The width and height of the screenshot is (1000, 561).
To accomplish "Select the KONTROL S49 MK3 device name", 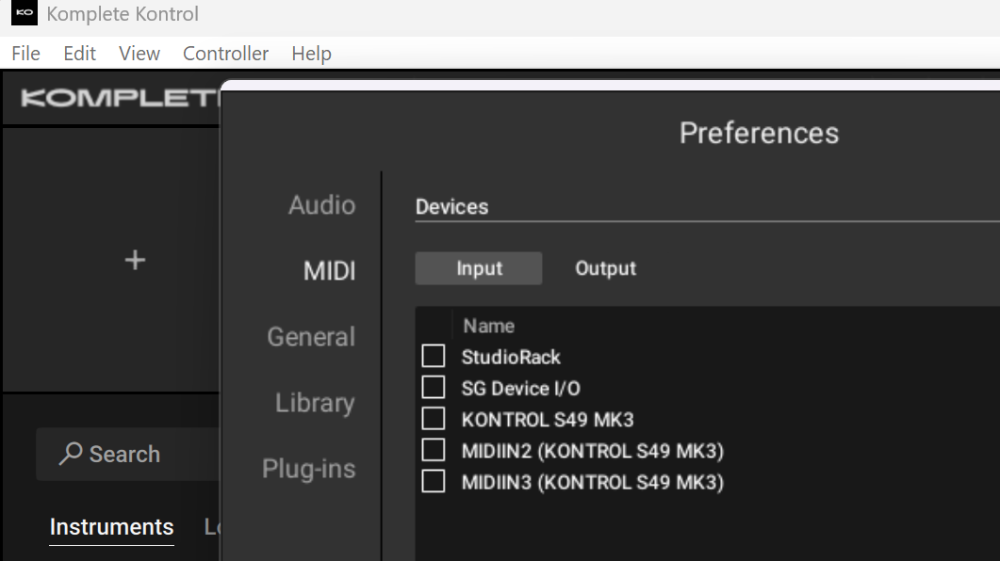I will [548, 419].
